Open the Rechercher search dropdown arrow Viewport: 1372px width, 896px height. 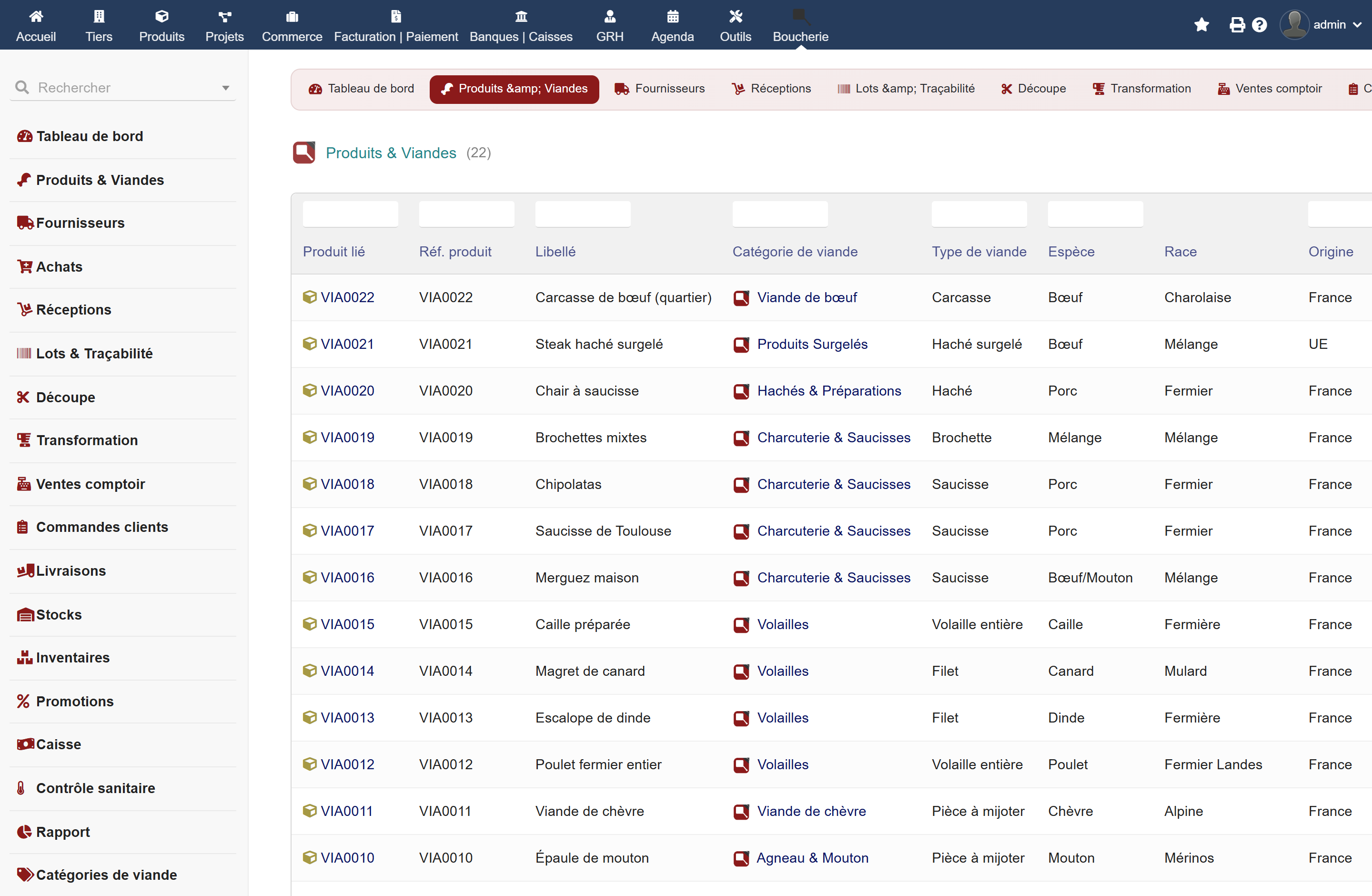click(x=225, y=88)
